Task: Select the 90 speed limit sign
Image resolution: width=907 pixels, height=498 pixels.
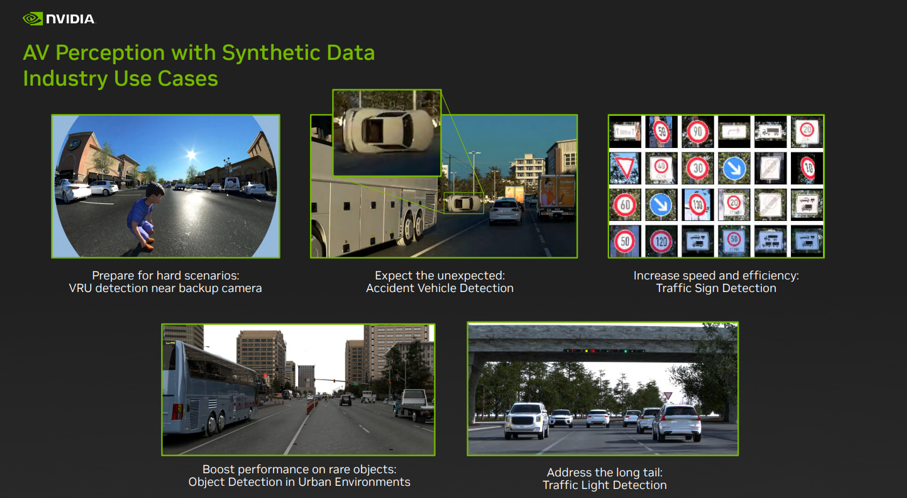Action: pos(698,132)
